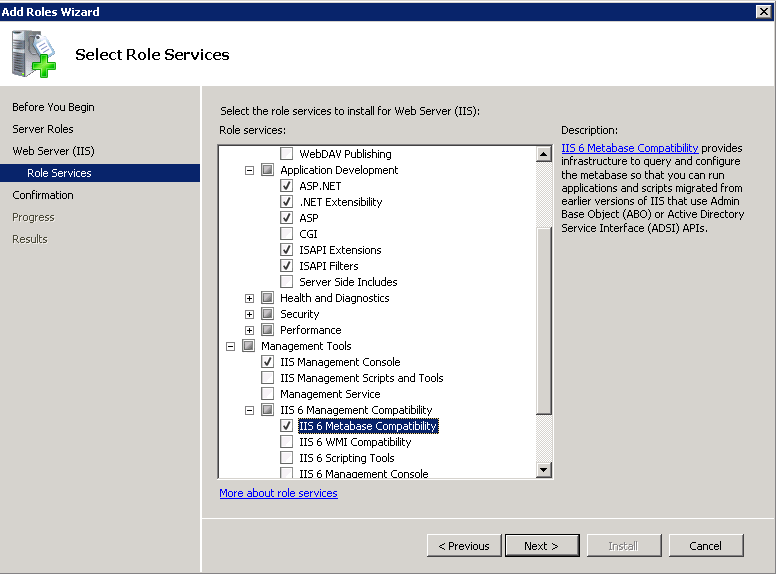The height and width of the screenshot is (574, 776).
Task: Close the Add Roles Wizard window
Action: point(763,11)
